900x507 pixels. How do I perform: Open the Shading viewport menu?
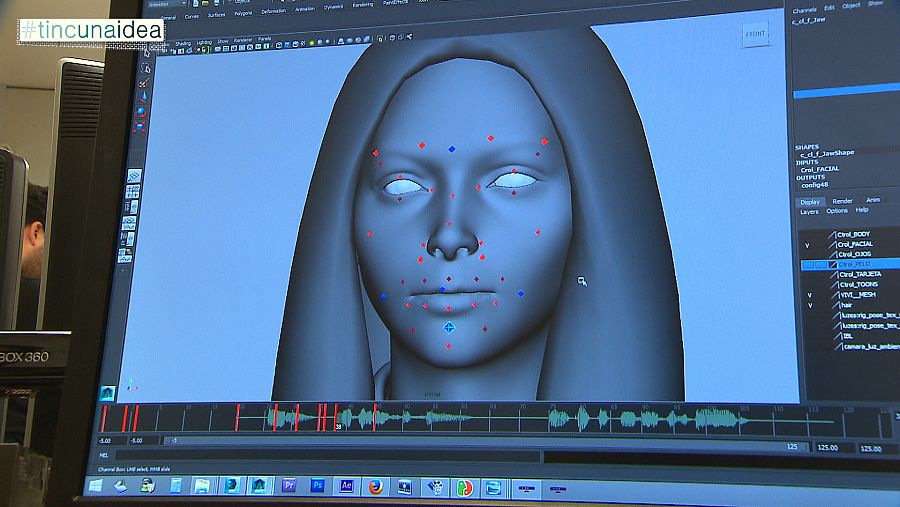pos(183,42)
